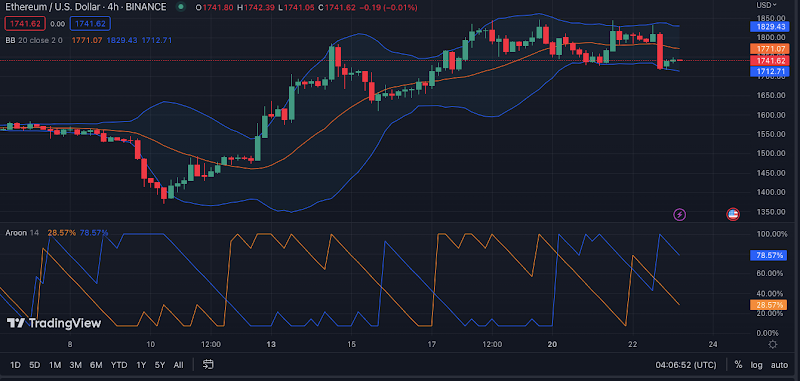Select the Aroon 14 indicator legend
Viewport: 800px width, 381px height.
pyautogui.click(x=22, y=233)
